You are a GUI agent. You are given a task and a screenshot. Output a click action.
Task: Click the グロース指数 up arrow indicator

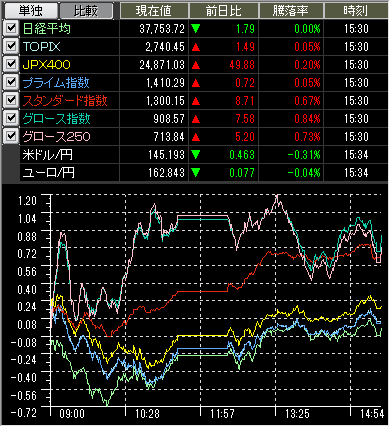[x=196, y=119]
